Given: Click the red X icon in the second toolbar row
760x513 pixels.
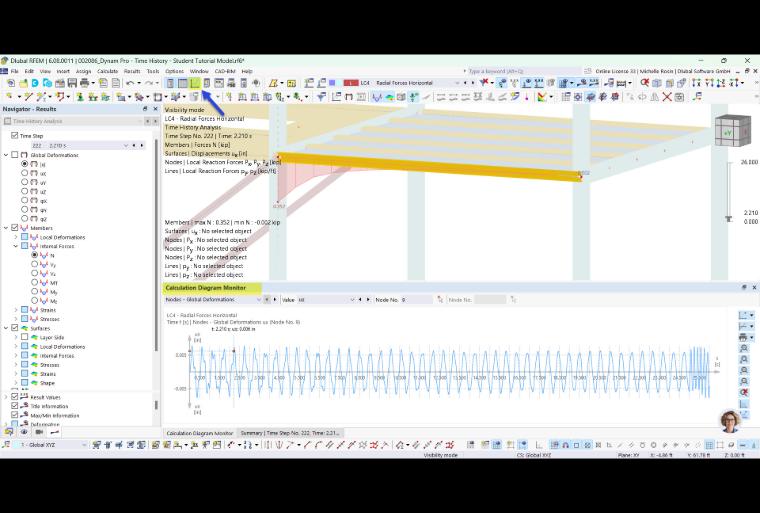Looking at the screenshot, I should (667, 97).
